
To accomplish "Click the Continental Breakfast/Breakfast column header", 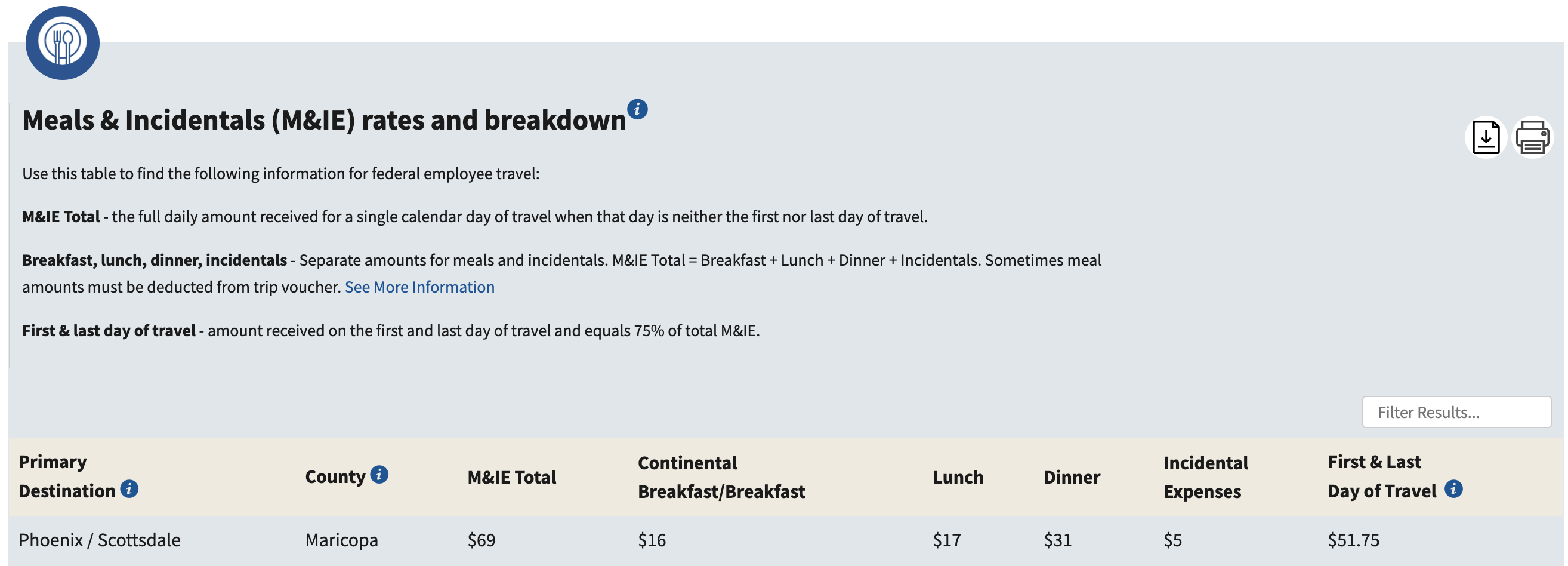I will point(721,477).
